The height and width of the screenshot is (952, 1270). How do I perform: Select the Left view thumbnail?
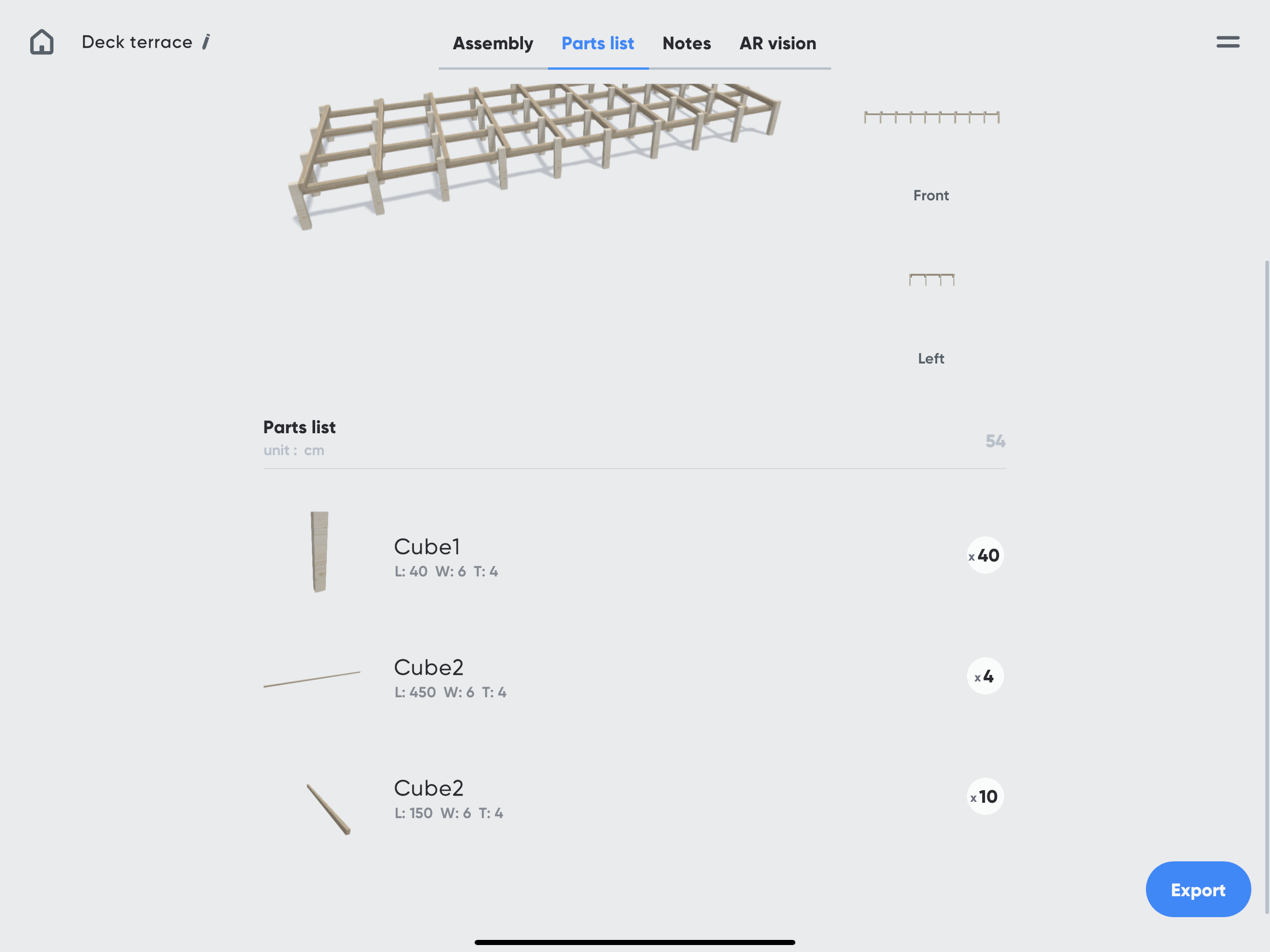tap(931, 280)
